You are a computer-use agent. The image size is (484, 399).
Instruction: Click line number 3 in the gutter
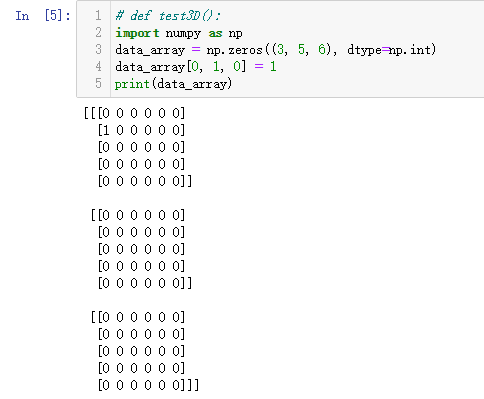(x=98, y=50)
